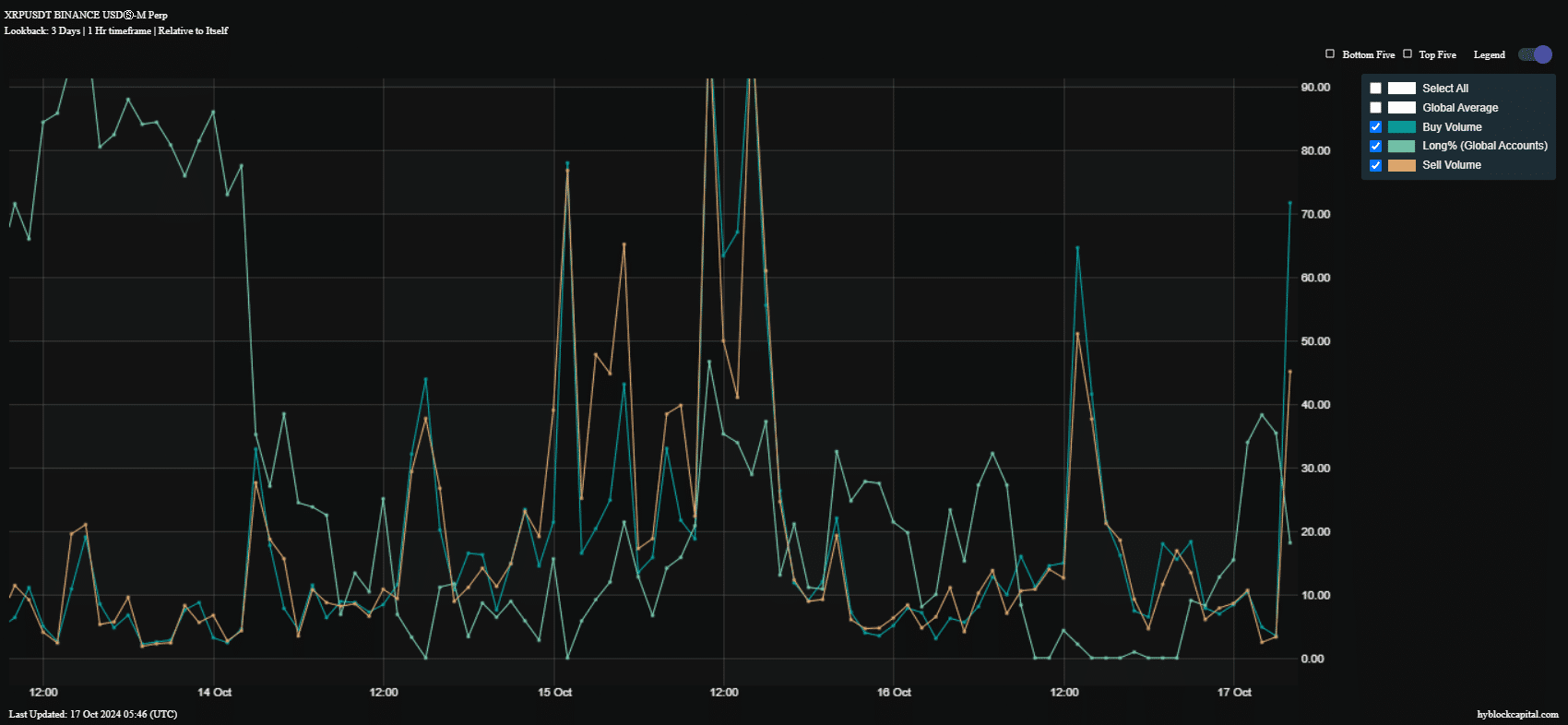Check the Bottom Five checkbox
This screenshot has width=1568, height=725.
pos(1330,54)
